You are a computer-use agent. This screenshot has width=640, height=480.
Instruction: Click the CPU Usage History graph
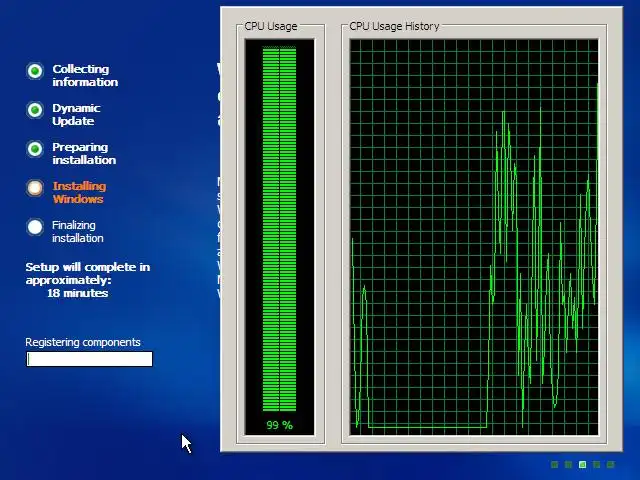click(x=474, y=237)
